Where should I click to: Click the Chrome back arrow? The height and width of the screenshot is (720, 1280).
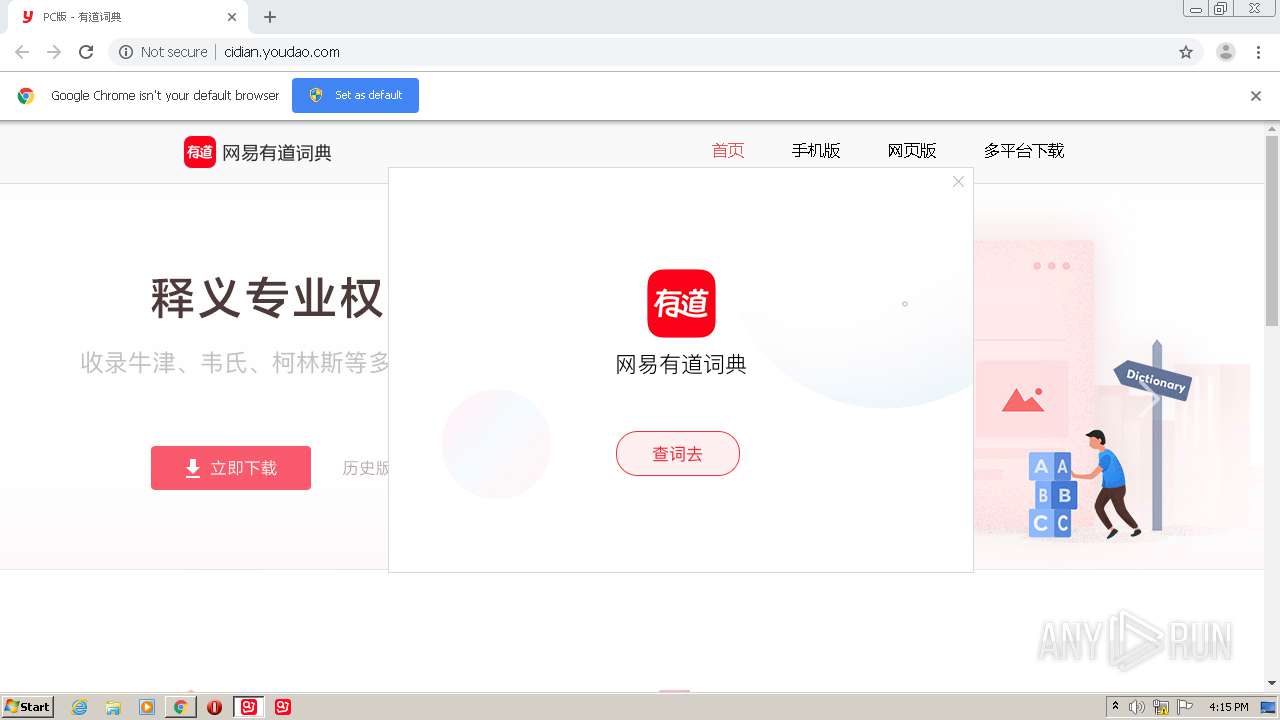coord(22,52)
